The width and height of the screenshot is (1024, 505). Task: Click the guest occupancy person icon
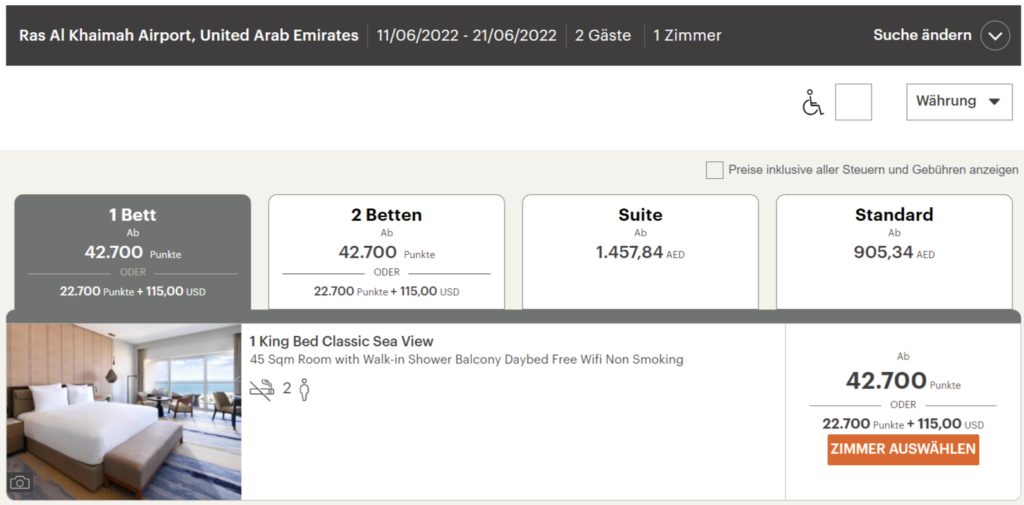pos(304,389)
